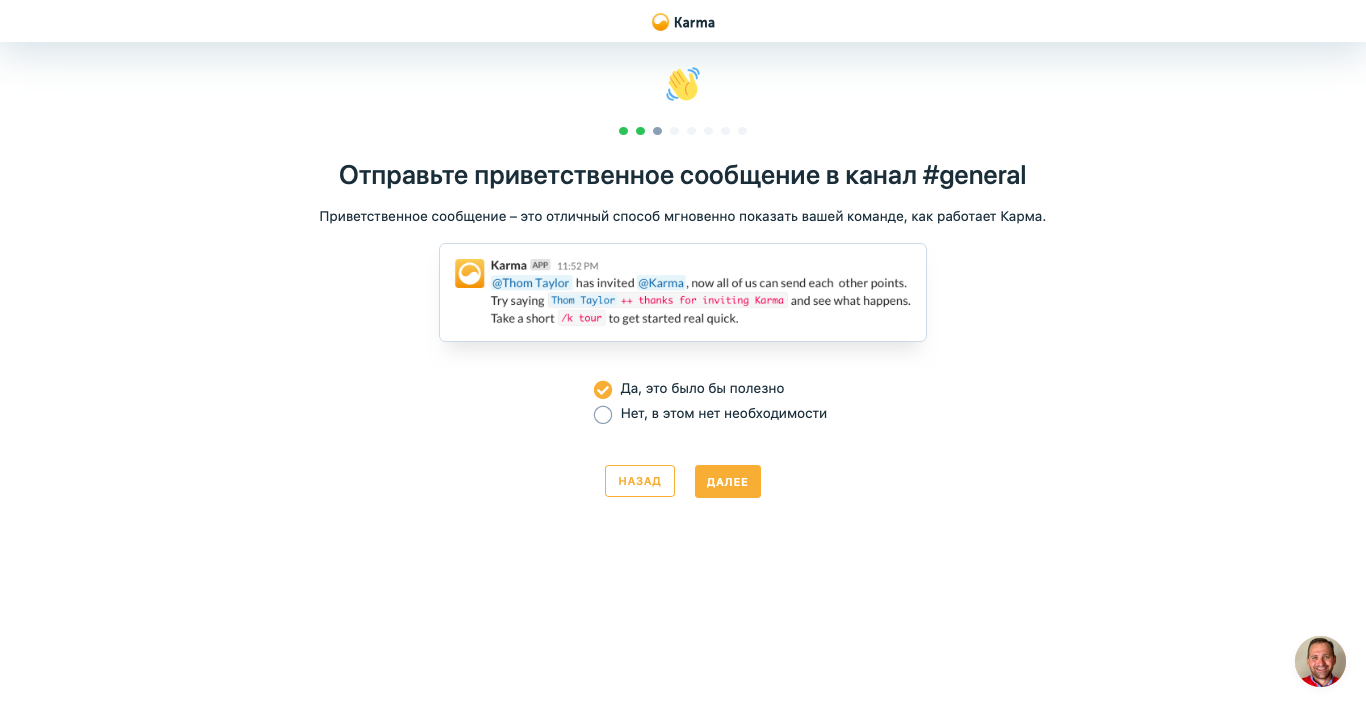Click the Slack message preview image
The image size is (1366, 704).
tap(683, 292)
